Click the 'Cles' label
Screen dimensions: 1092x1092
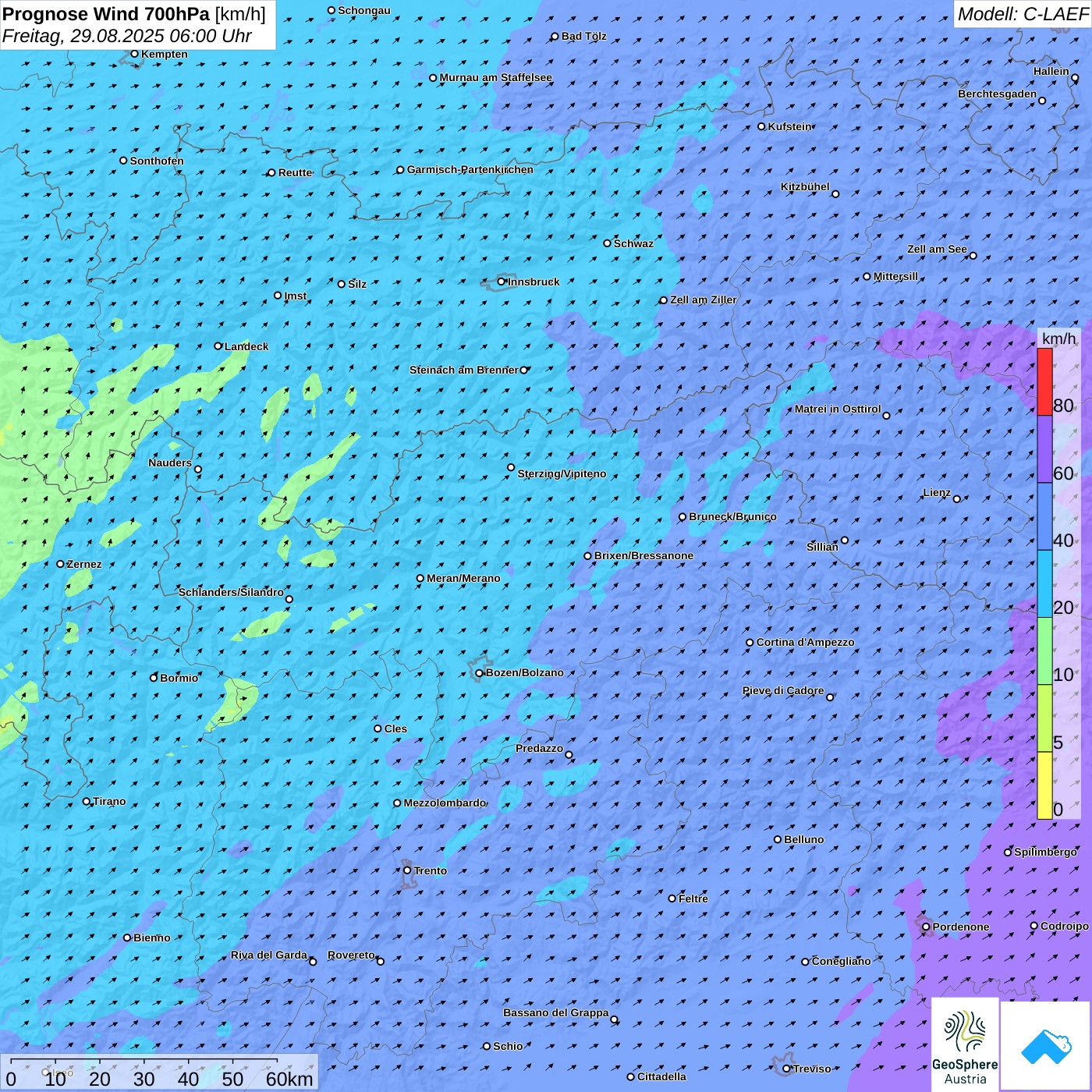[395, 729]
